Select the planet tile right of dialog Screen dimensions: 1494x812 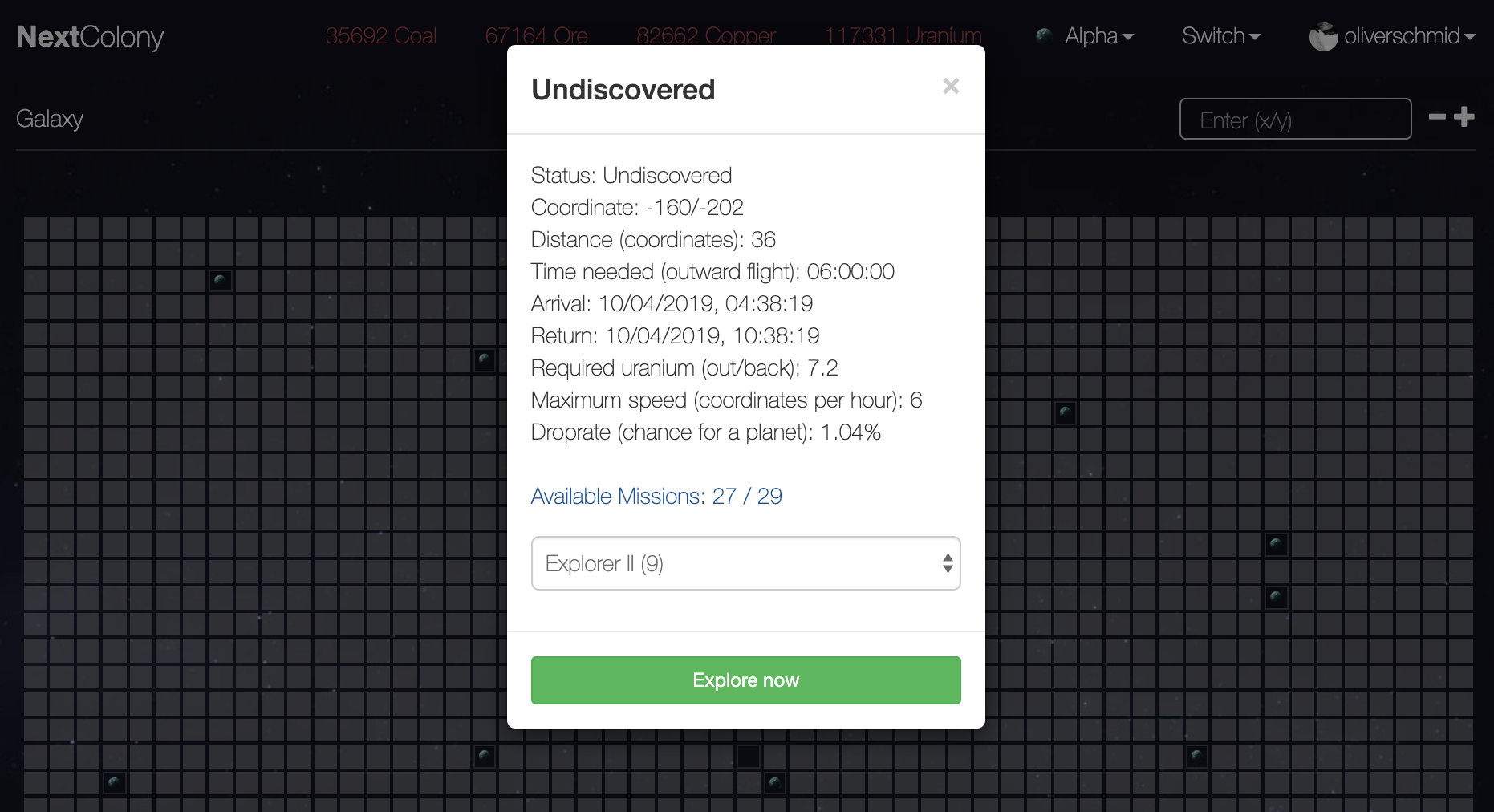(1066, 413)
